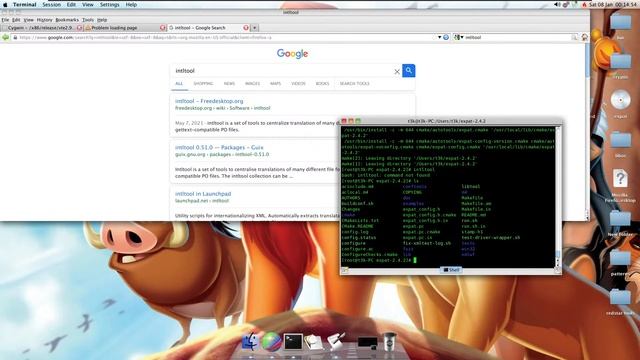Close the Cygwin browser tab
This screenshot has height=360, width=640.
80,28
